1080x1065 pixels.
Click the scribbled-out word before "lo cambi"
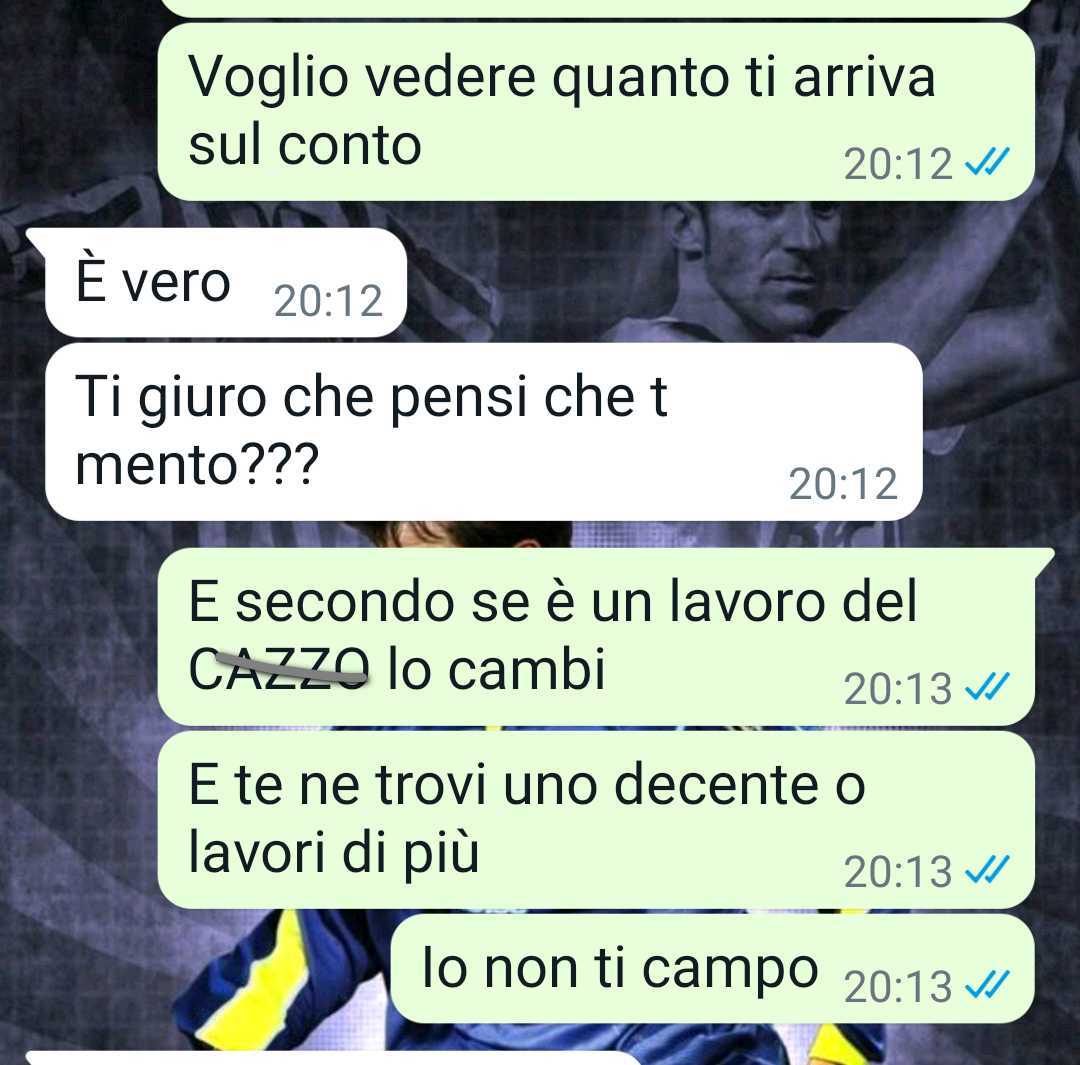pos(280,669)
